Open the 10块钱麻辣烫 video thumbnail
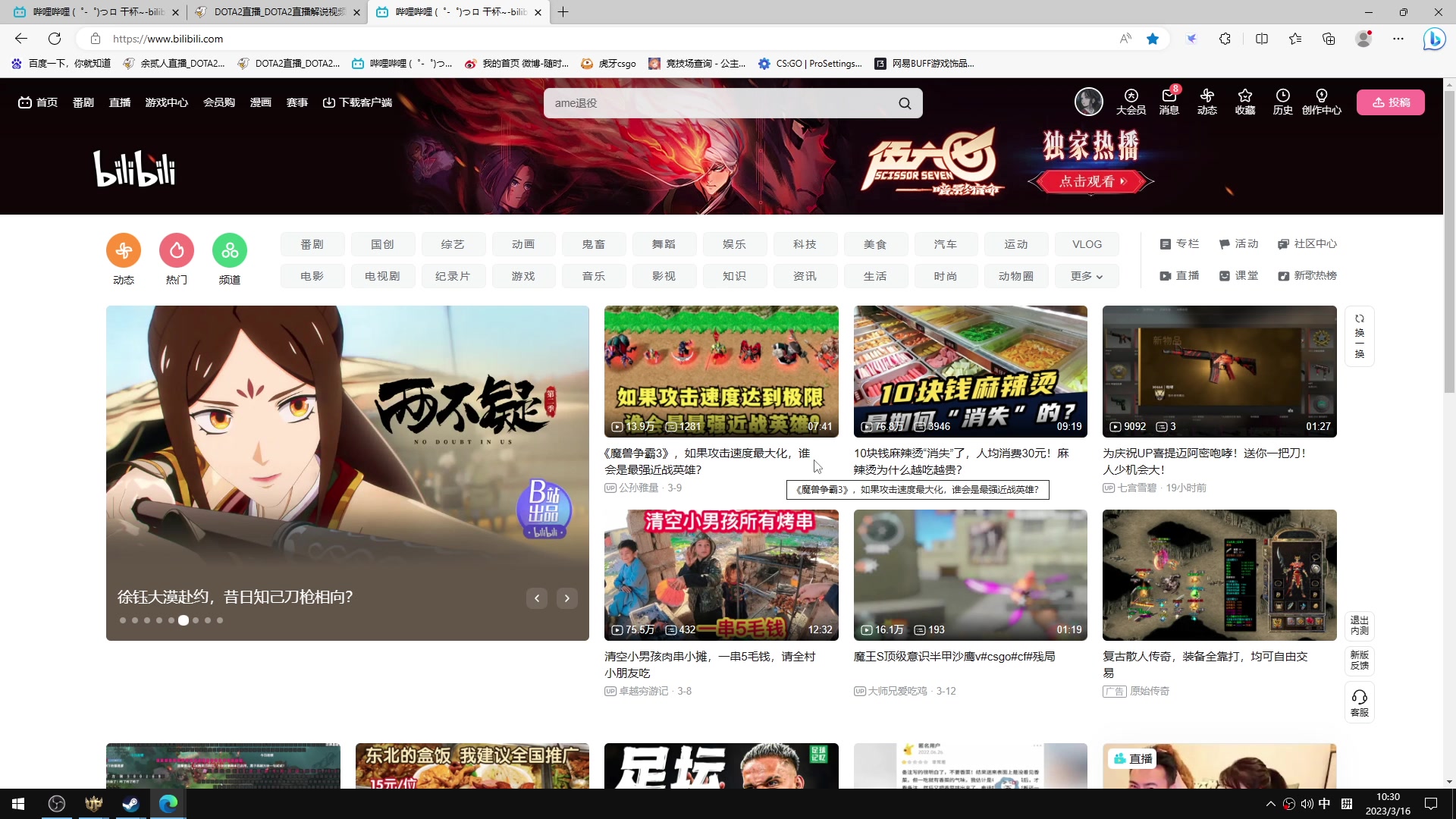The image size is (1456, 819). (970, 371)
